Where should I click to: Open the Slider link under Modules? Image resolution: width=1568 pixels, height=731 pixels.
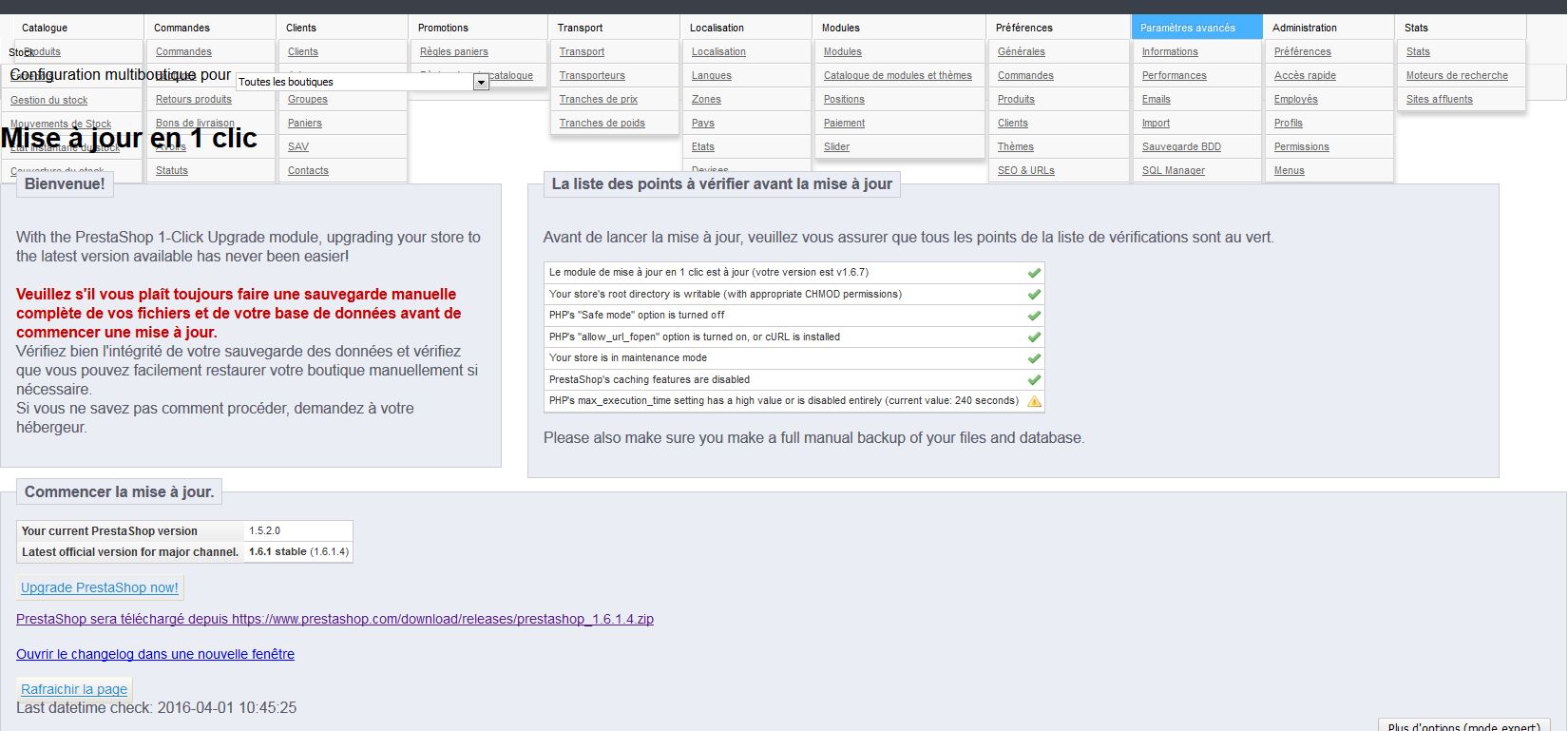point(836,146)
